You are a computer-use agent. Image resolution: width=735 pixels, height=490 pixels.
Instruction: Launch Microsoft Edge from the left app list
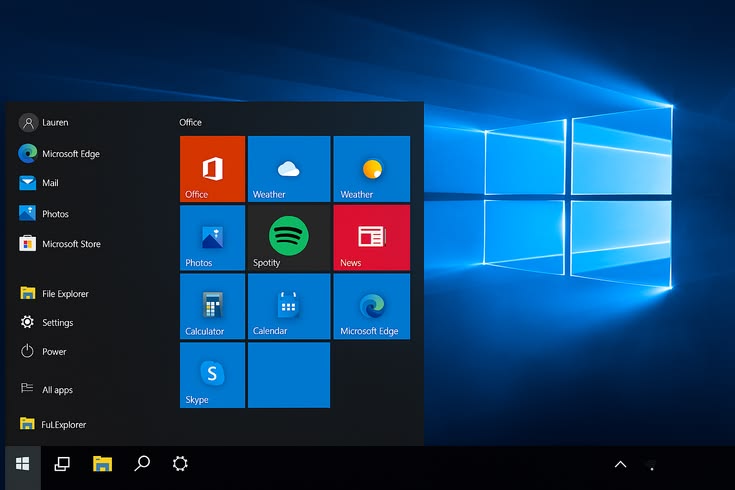[x=59, y=154]
